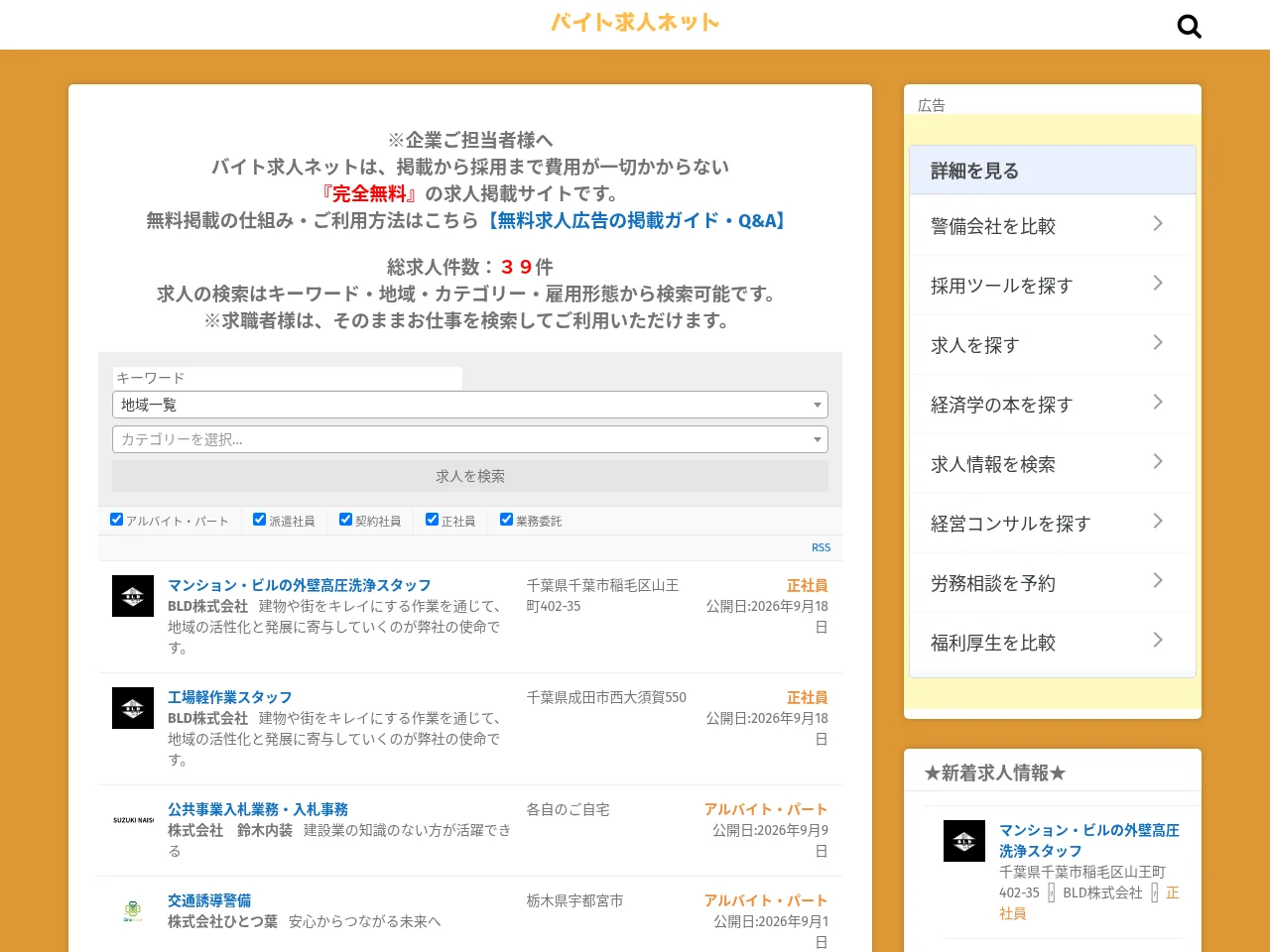Open マンション・ビルの外壁高圧 job in 新着求人情報 sidebar
The image size is (1270, 952).
tap(1088, 841)
